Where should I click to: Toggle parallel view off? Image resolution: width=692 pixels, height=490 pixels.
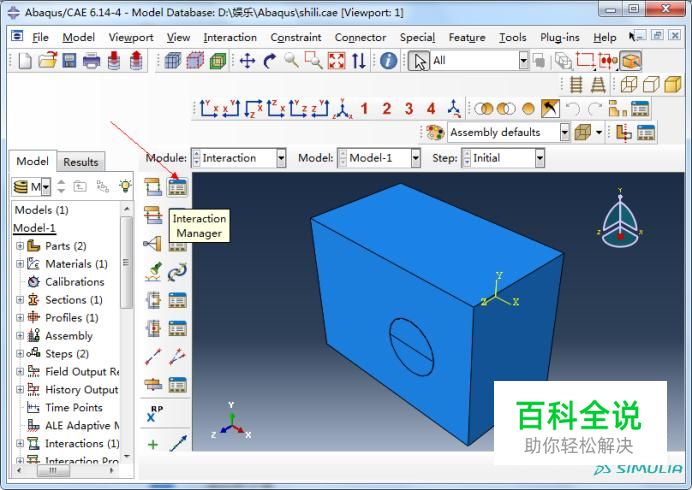pyautogui.click(x=576, y=84)
